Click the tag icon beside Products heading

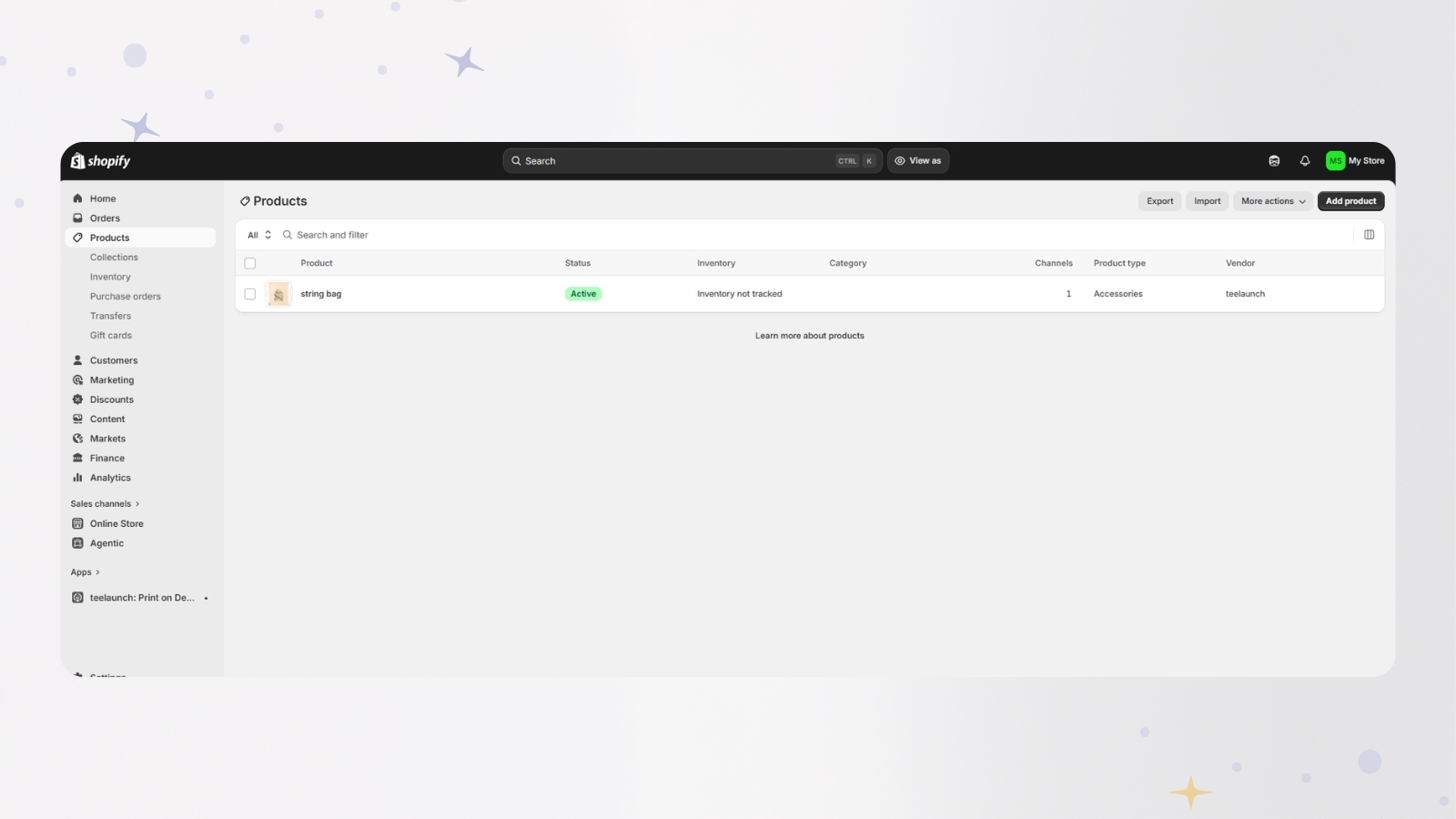245,201
